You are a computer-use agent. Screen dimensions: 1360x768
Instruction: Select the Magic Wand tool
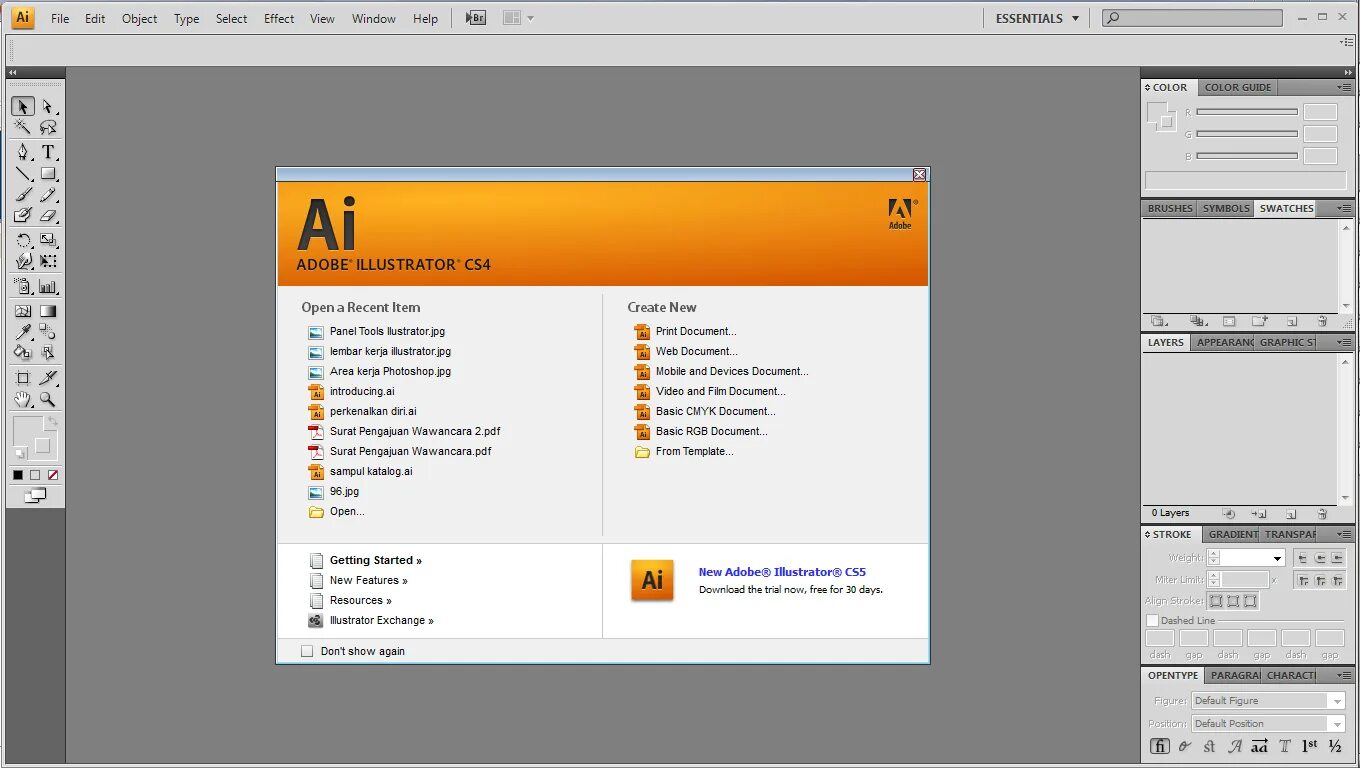[23, 127]
